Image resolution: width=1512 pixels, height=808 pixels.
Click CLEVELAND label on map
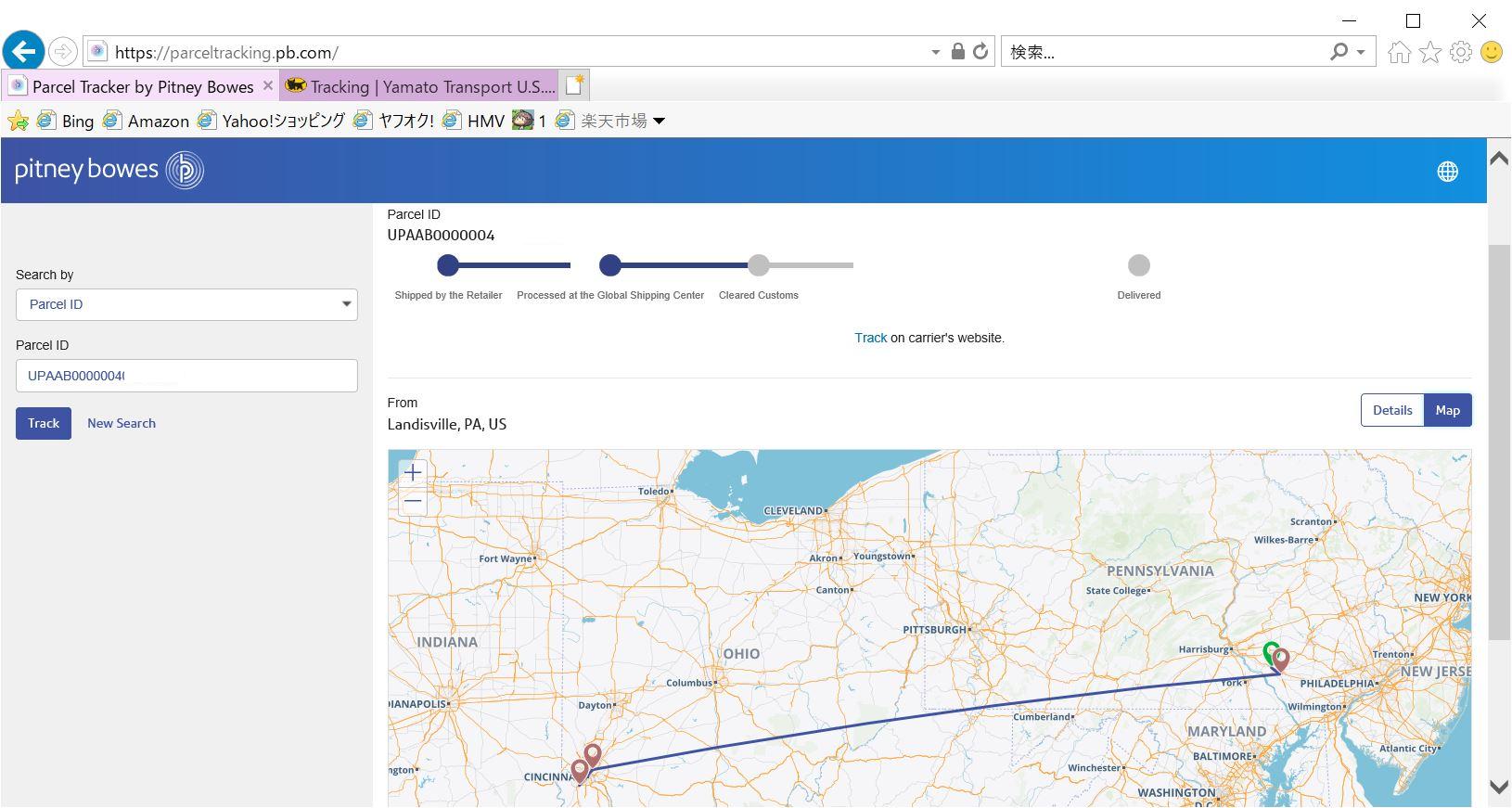pyautogui.click(x=793, y=511)
